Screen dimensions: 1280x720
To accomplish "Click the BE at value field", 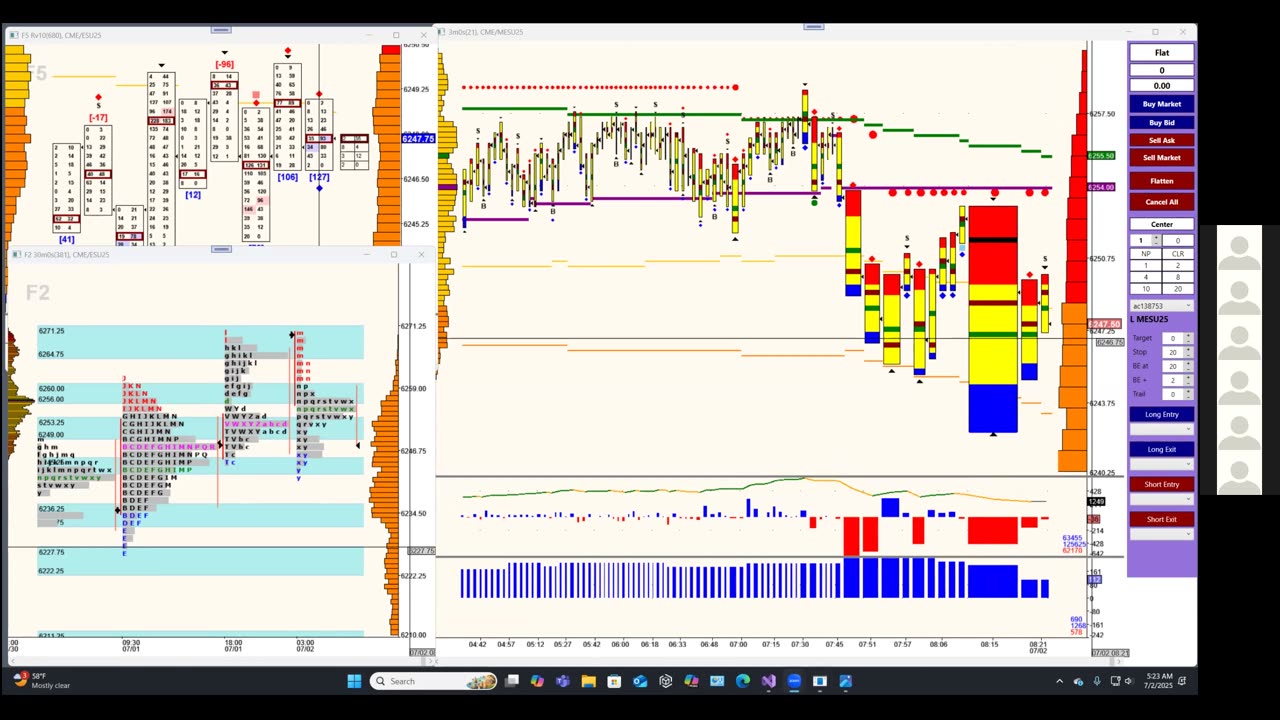I will [x=1173, y=367].
